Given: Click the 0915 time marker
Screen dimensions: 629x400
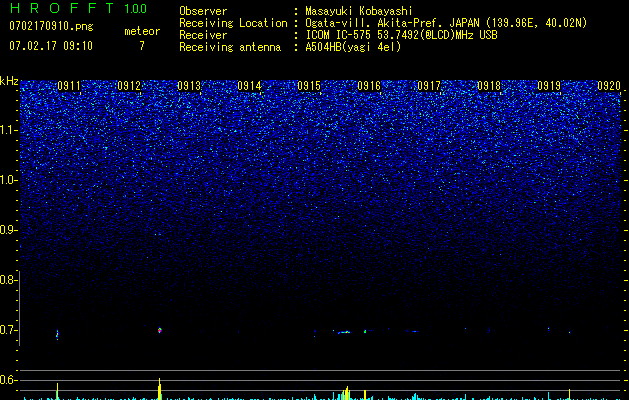Looking at the screenshot, I should click(x=309, y=86).
